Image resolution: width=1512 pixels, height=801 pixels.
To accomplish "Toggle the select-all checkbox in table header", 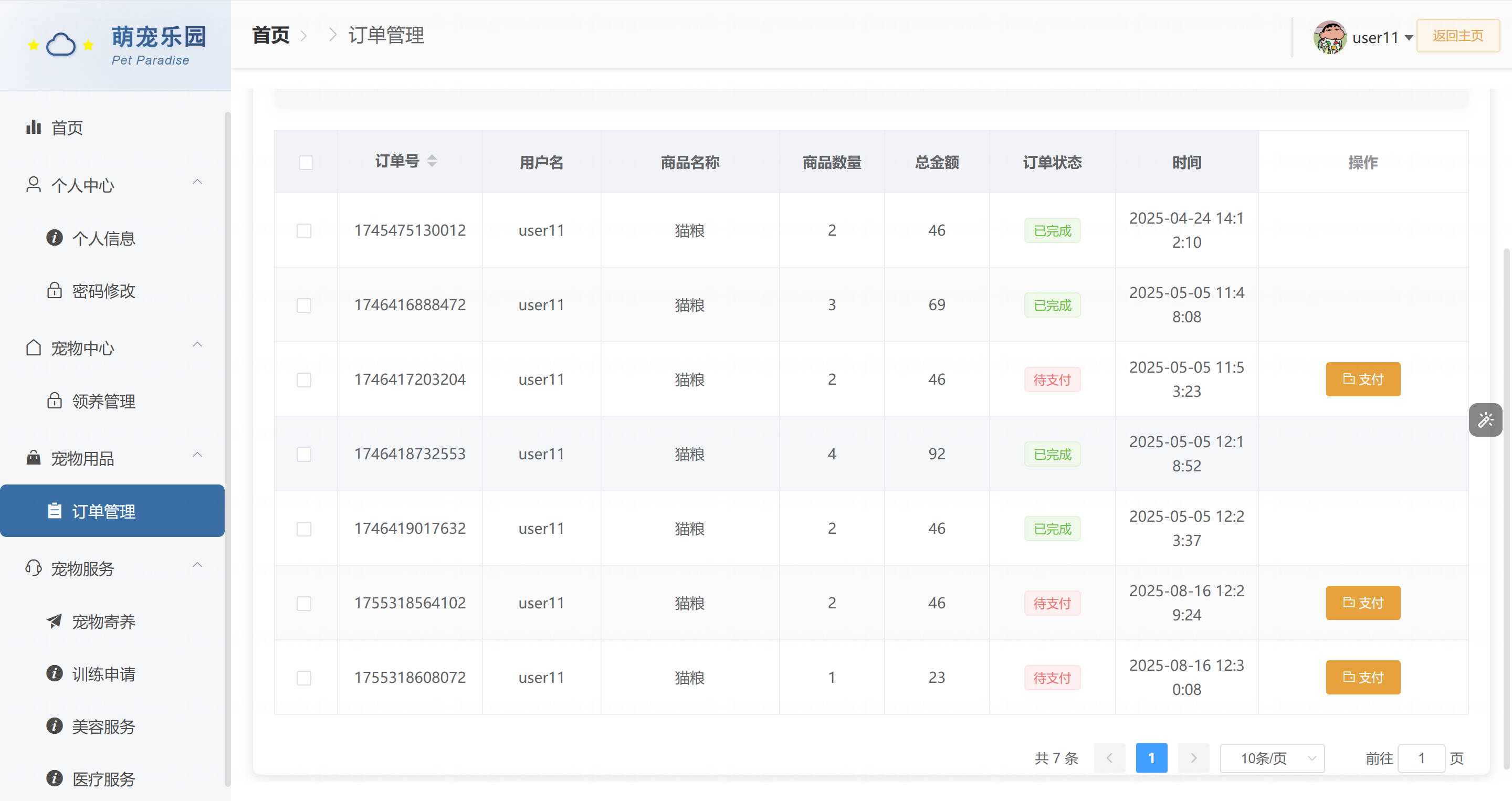I will point(306,162).
